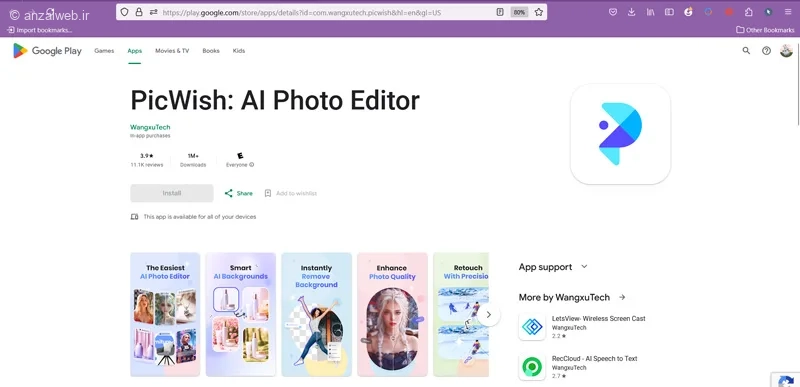Click the RecCloud - AI Speech to Text title
The image size is (800, 387).
pos(594,358)
